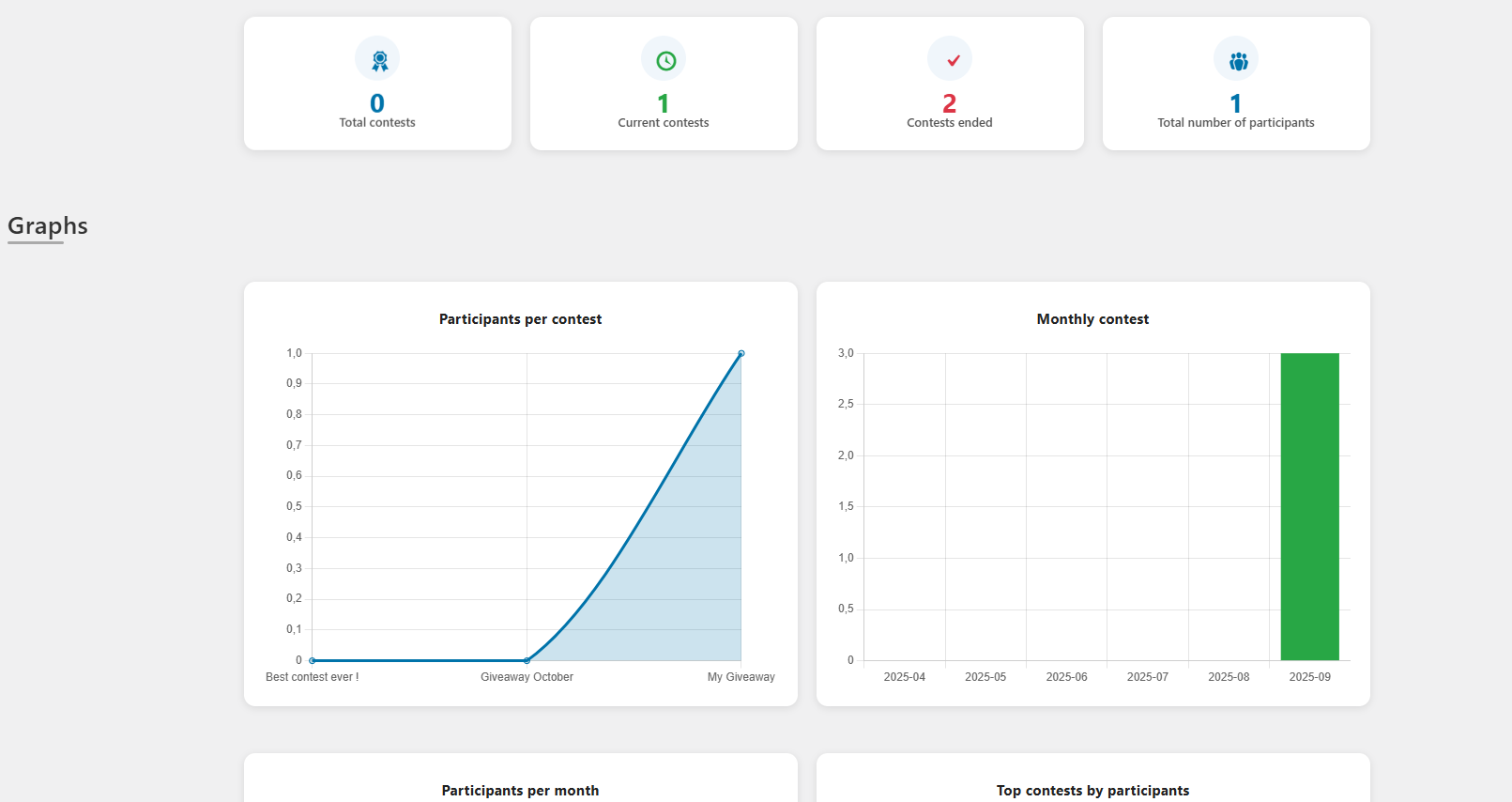Click the Monthly contest chart title
1512x802 pixels.
(x=1092, y=319)
